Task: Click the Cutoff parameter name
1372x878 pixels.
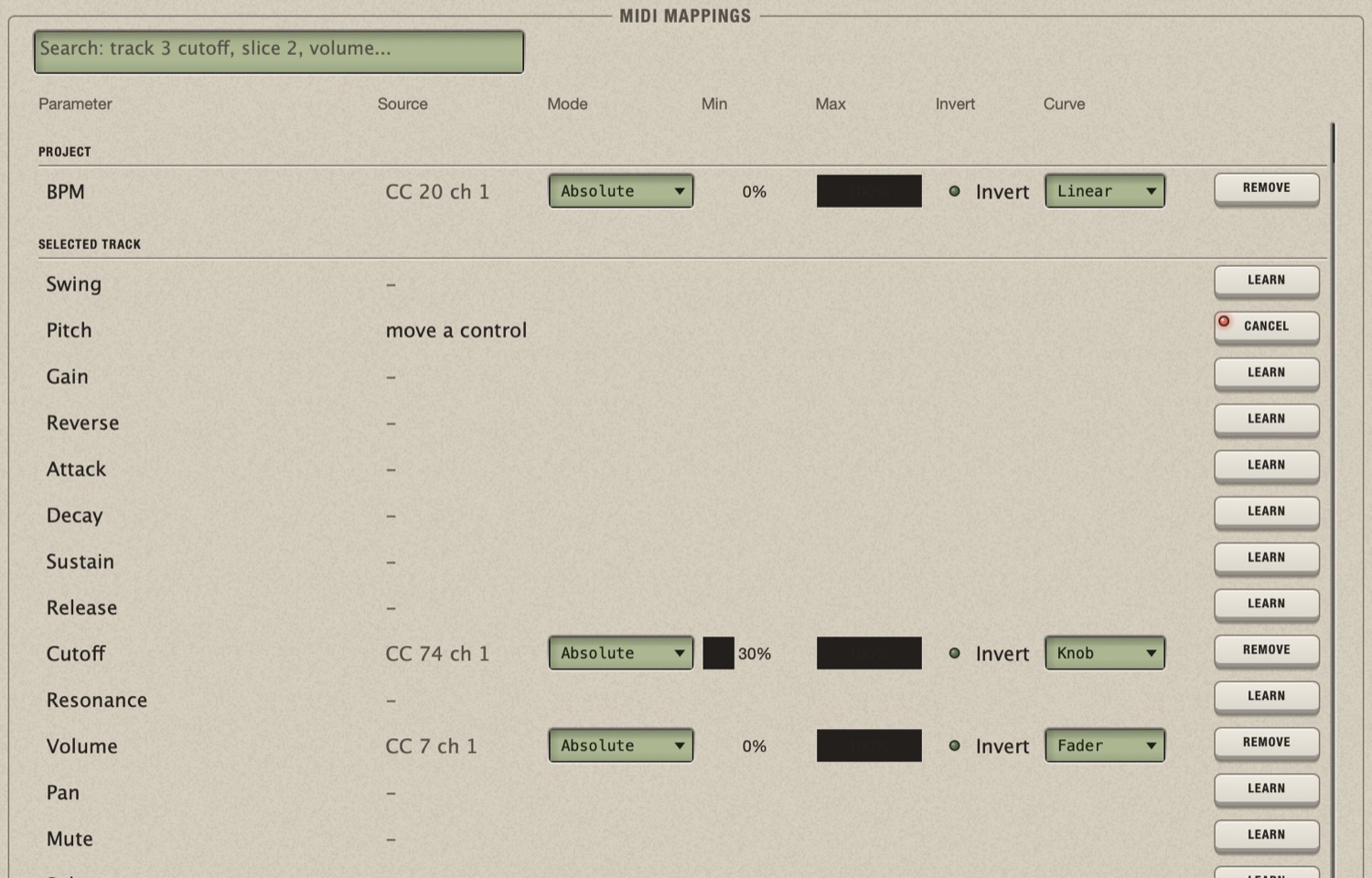Action: [x=76, y=654]
